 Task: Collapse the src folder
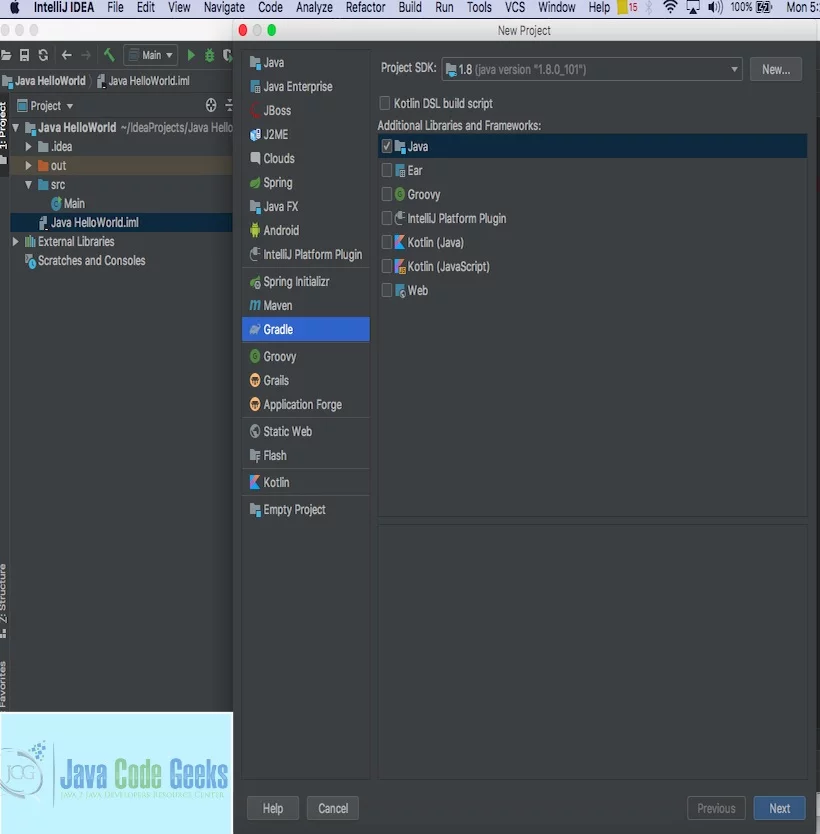[29, 185]
